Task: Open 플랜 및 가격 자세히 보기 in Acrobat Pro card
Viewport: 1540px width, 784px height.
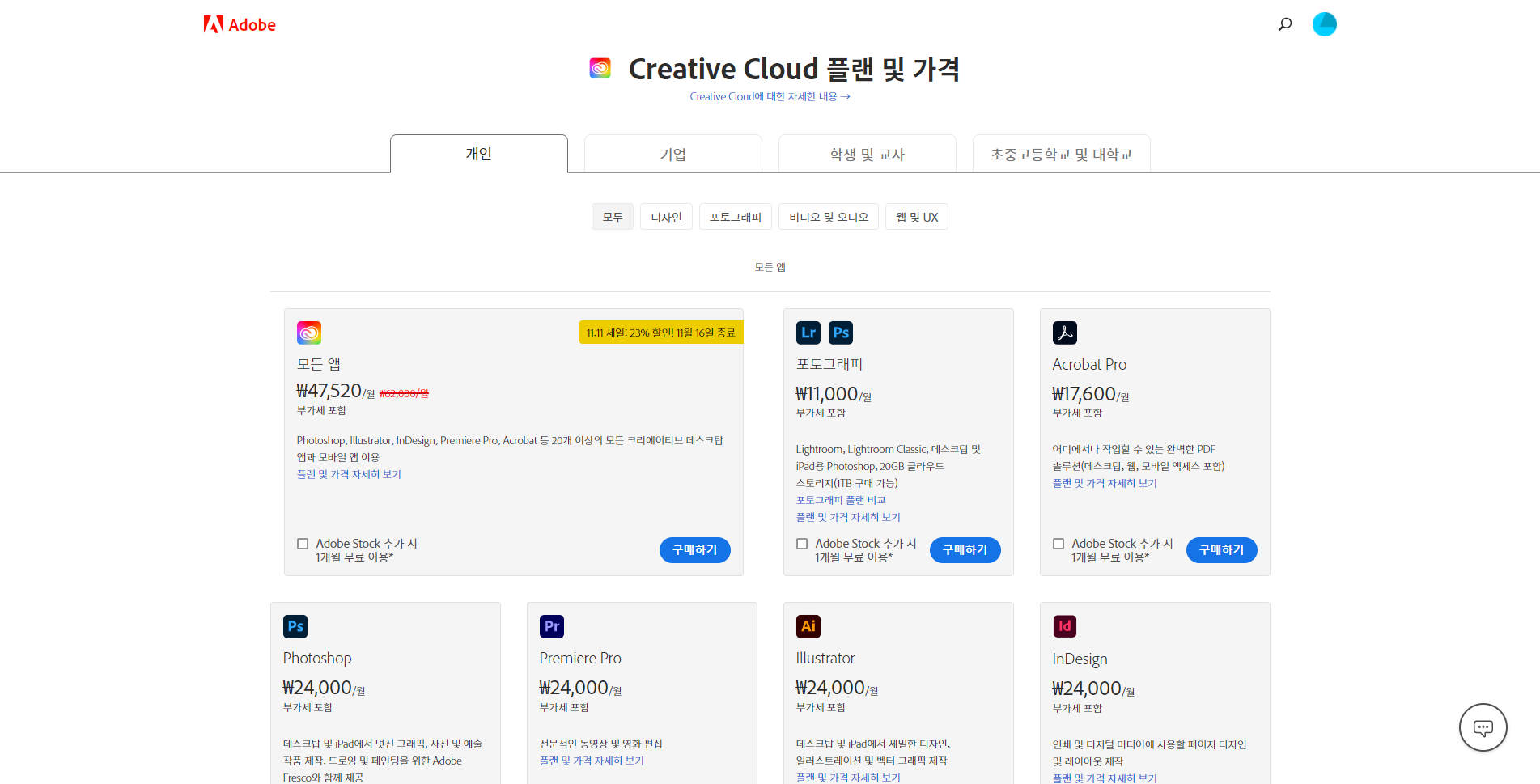Action: click(x=1105, y=483)
